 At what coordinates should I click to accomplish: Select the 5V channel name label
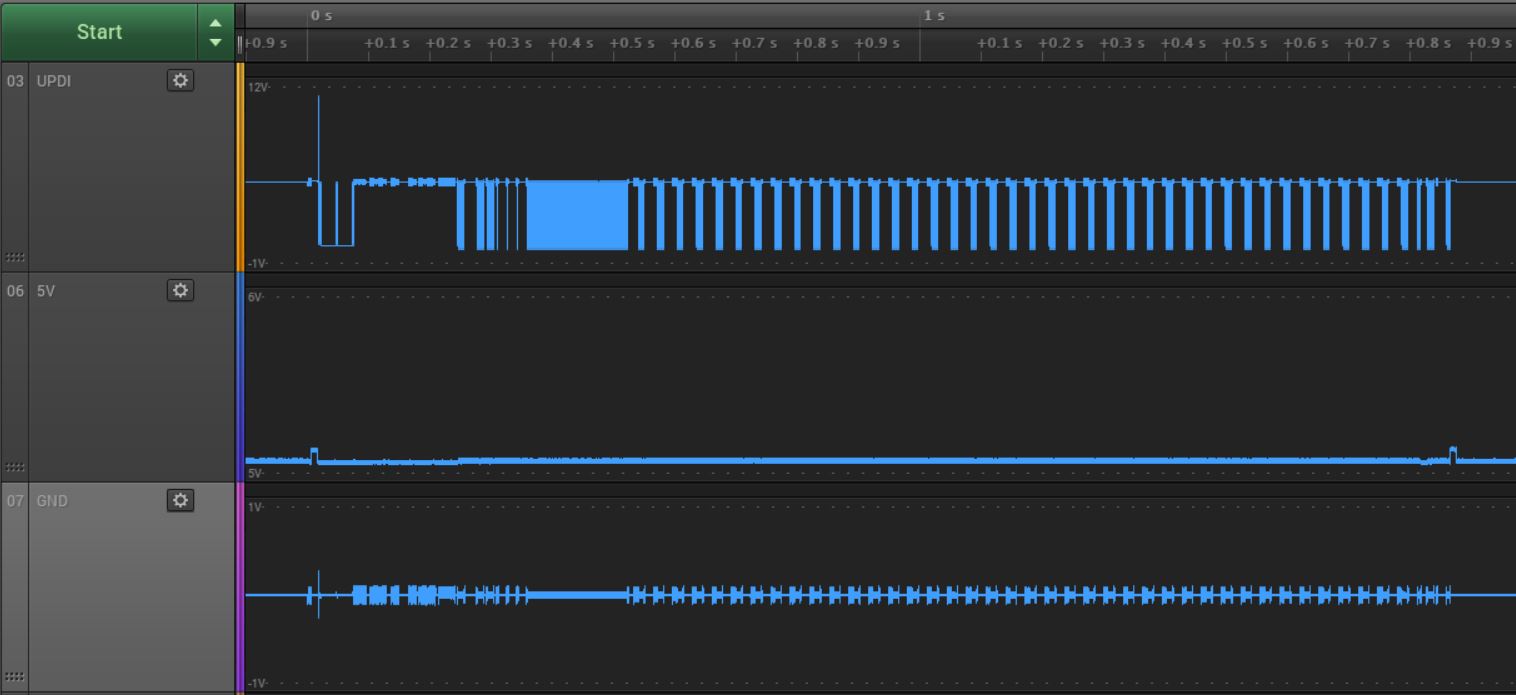tap(44, 291)
